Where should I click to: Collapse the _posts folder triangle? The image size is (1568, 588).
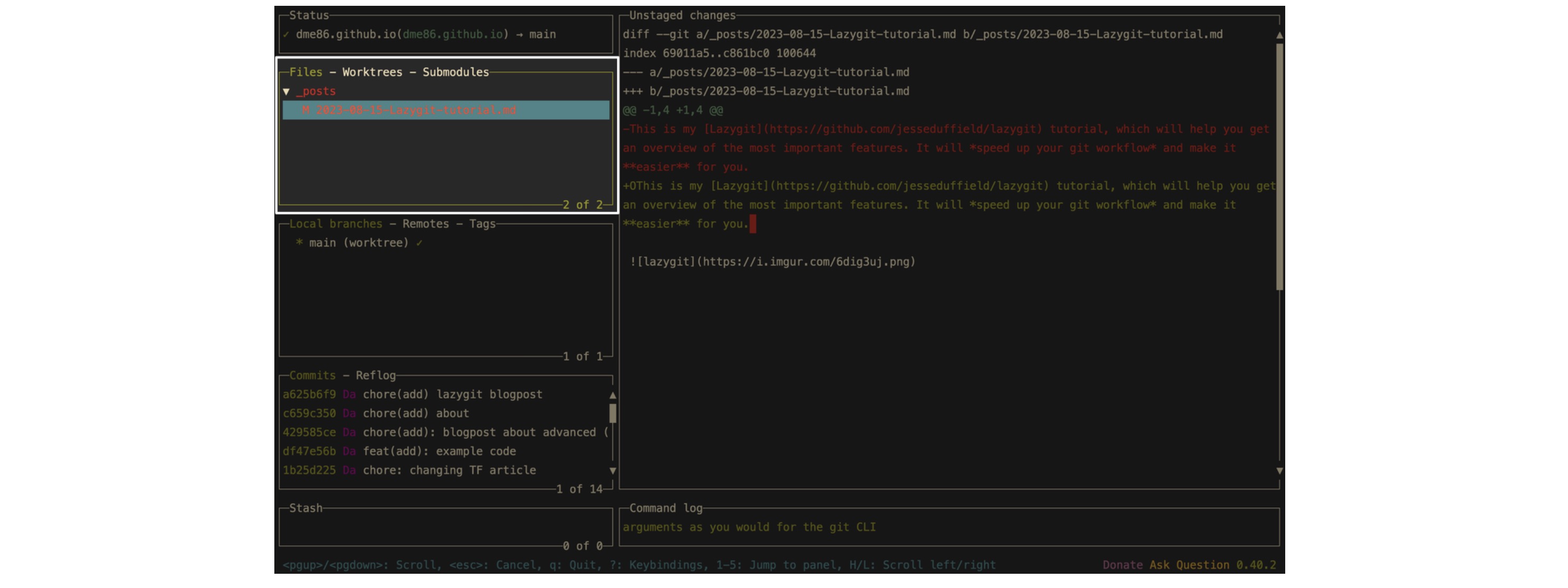click(286, 91)
